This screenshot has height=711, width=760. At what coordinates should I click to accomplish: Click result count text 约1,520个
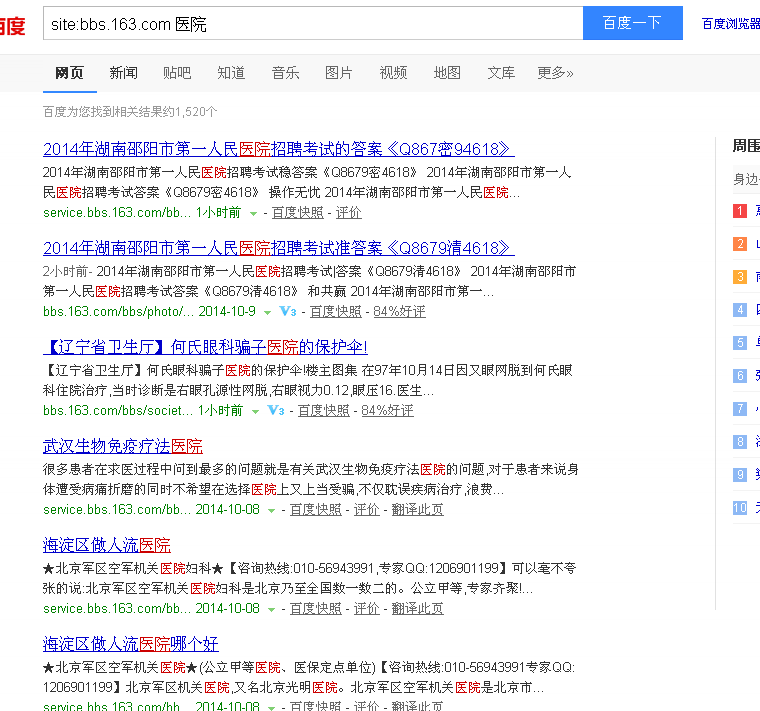coord(190,112)
